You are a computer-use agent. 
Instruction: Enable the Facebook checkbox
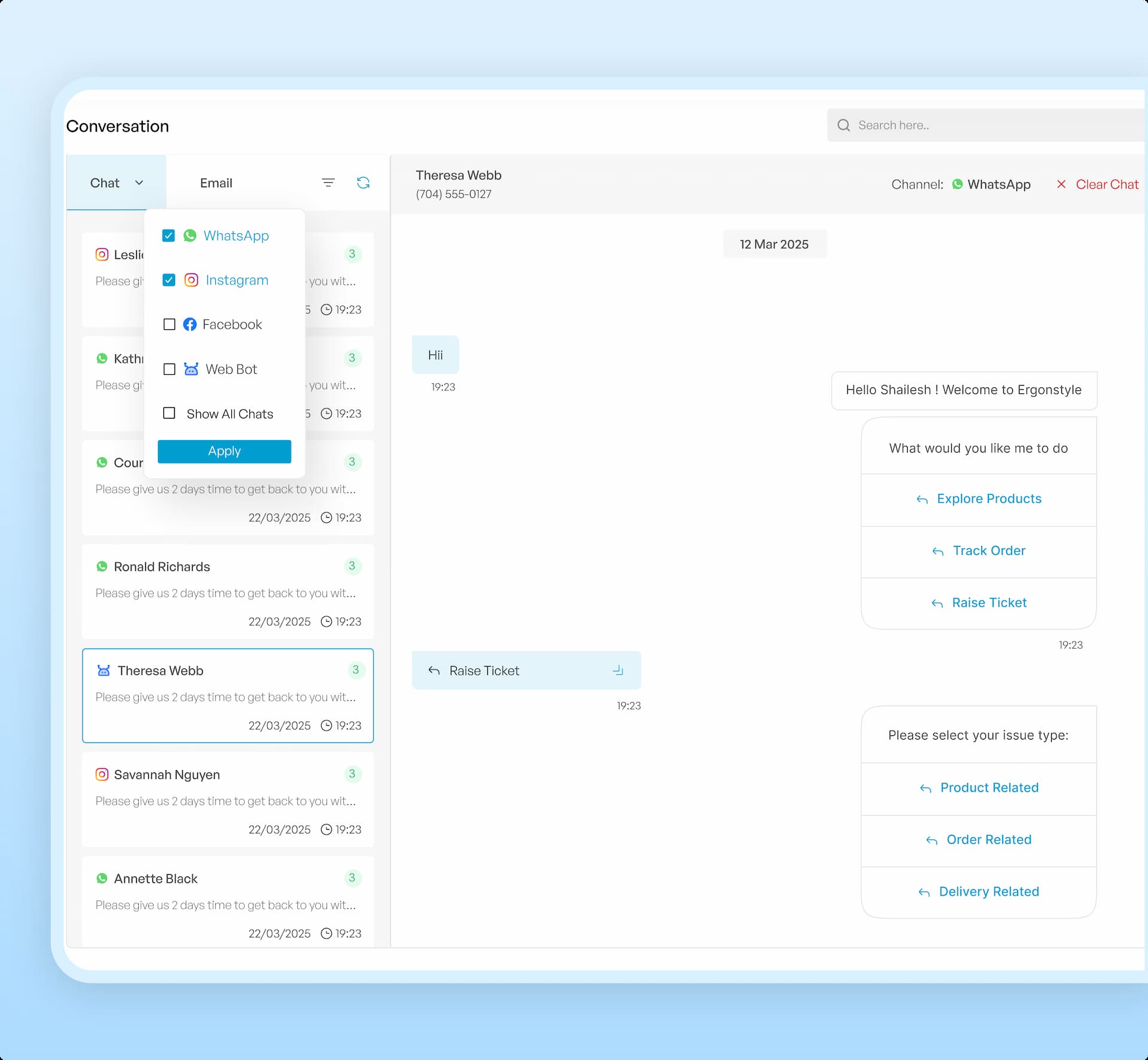pos(169,324)
